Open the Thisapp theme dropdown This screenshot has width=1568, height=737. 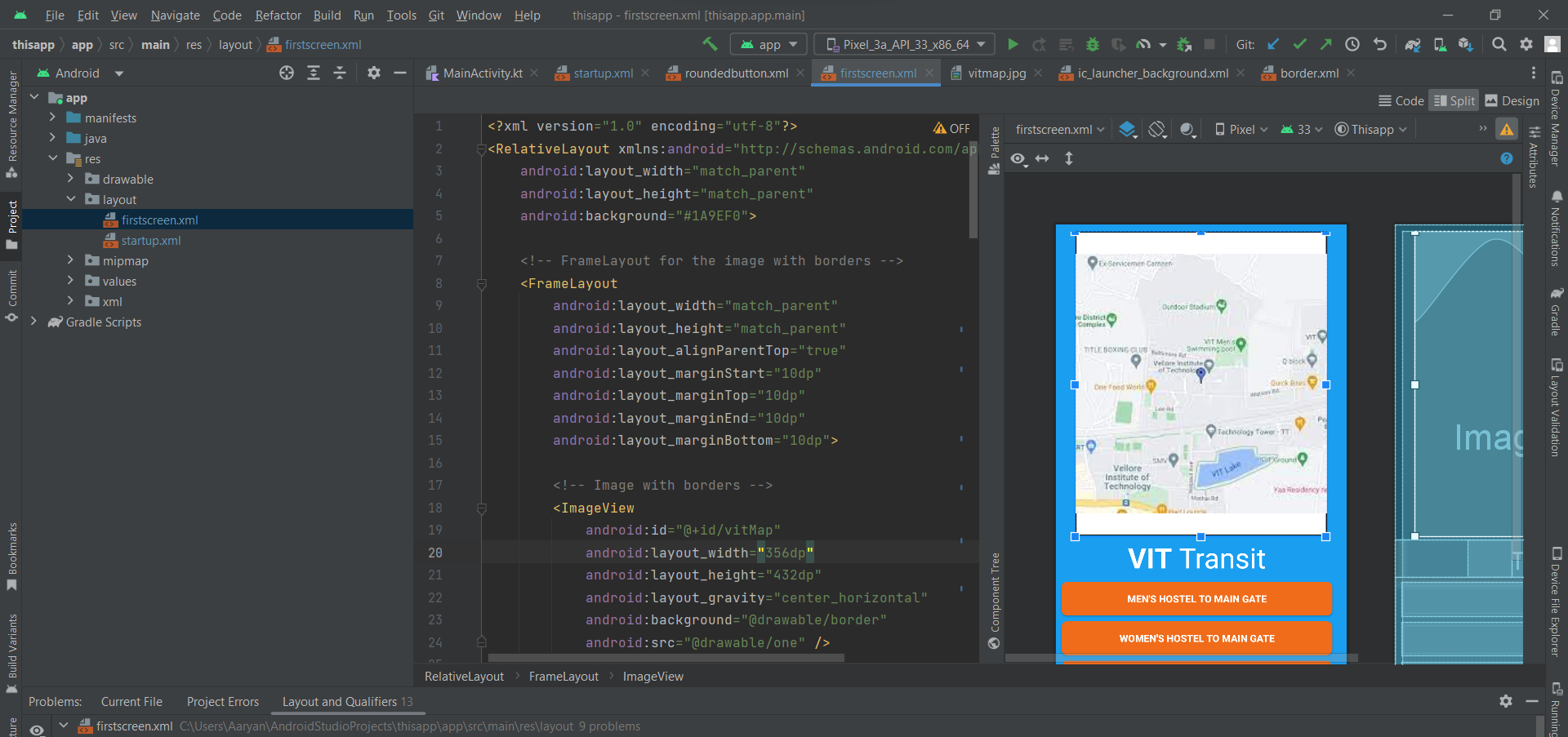tap(1370, 129)
